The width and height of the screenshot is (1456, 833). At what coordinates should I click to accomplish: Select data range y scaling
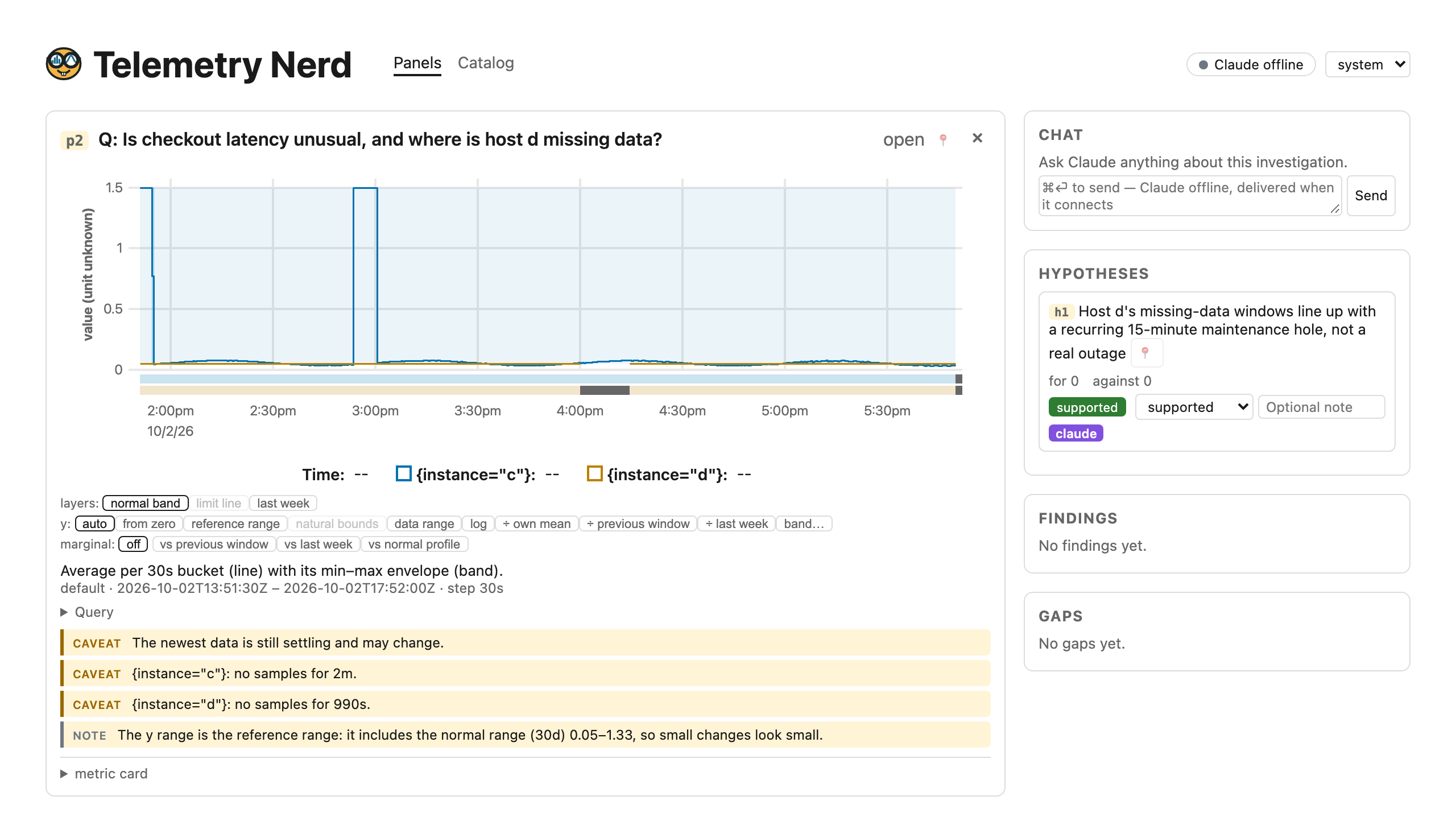click(x=424, y=523)
